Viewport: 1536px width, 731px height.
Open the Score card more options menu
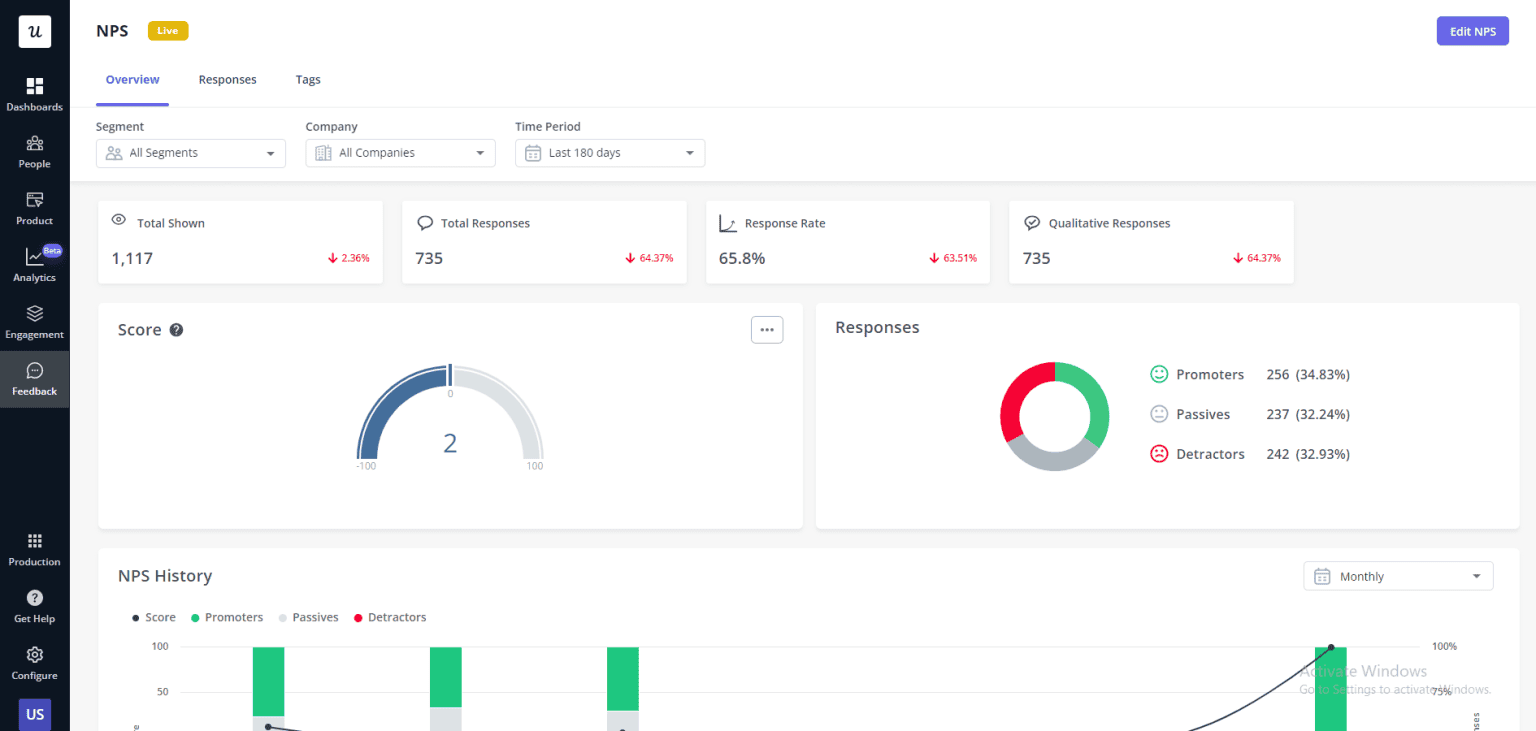[x=767, y=329]
